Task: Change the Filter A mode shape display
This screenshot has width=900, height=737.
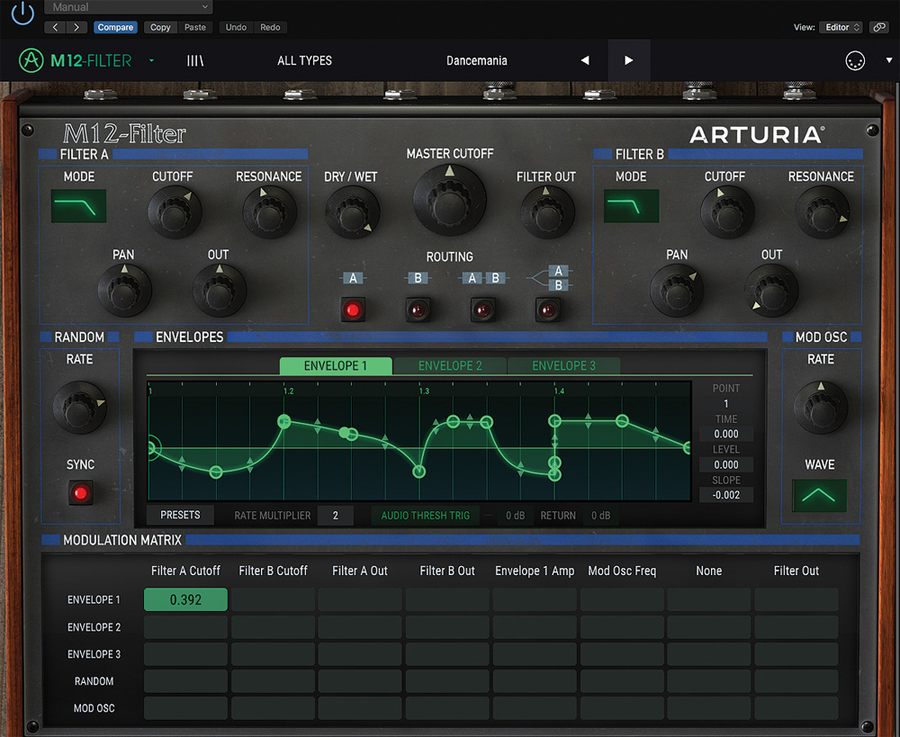Action: click(x=79, y=206)
